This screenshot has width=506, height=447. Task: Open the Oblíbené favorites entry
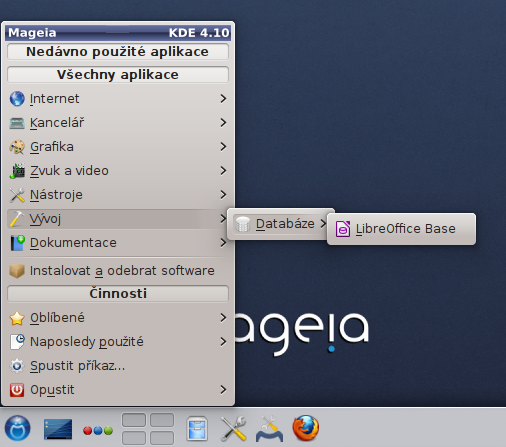coord(118,318)
